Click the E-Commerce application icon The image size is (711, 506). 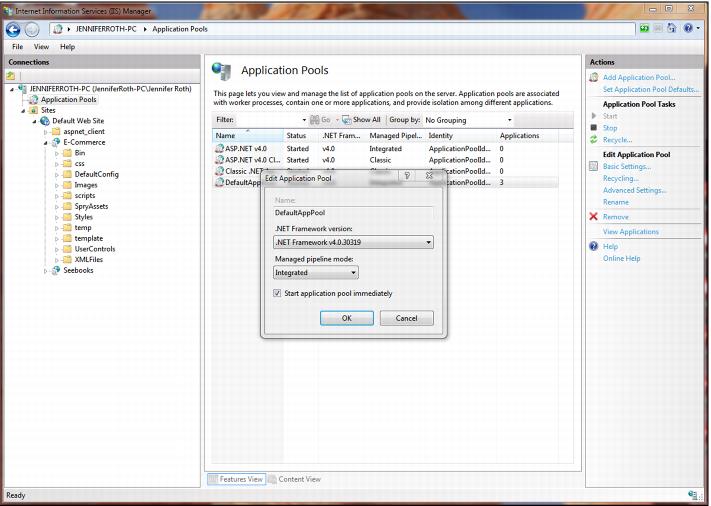pos(56,142)
